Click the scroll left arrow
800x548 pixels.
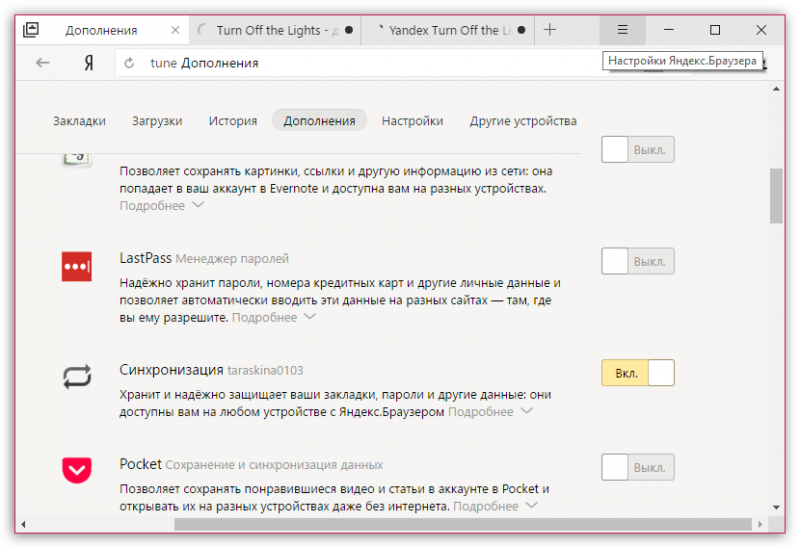point(23,524)
